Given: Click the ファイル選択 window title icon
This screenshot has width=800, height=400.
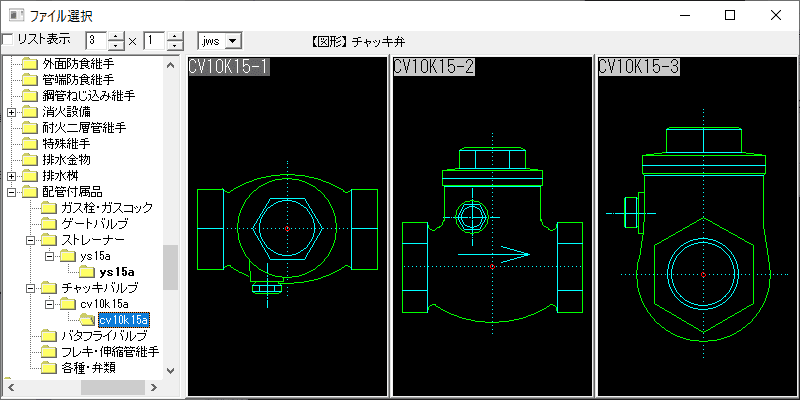Looking at the screenshot, I should [17, 15].
